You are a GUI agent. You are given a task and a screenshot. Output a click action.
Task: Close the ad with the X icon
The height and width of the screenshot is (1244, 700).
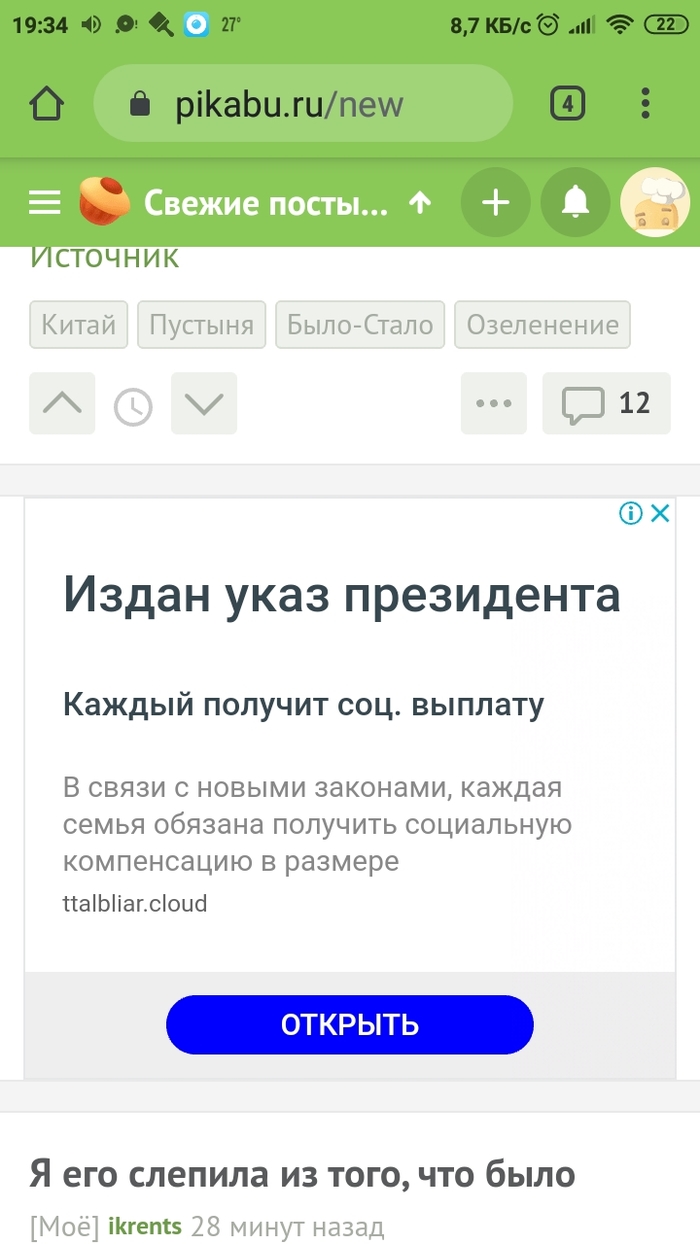660,514
